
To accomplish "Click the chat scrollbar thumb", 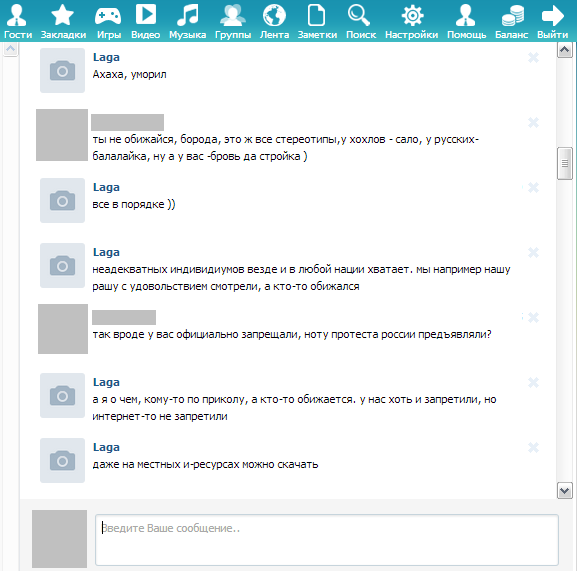I will (564, 163).
